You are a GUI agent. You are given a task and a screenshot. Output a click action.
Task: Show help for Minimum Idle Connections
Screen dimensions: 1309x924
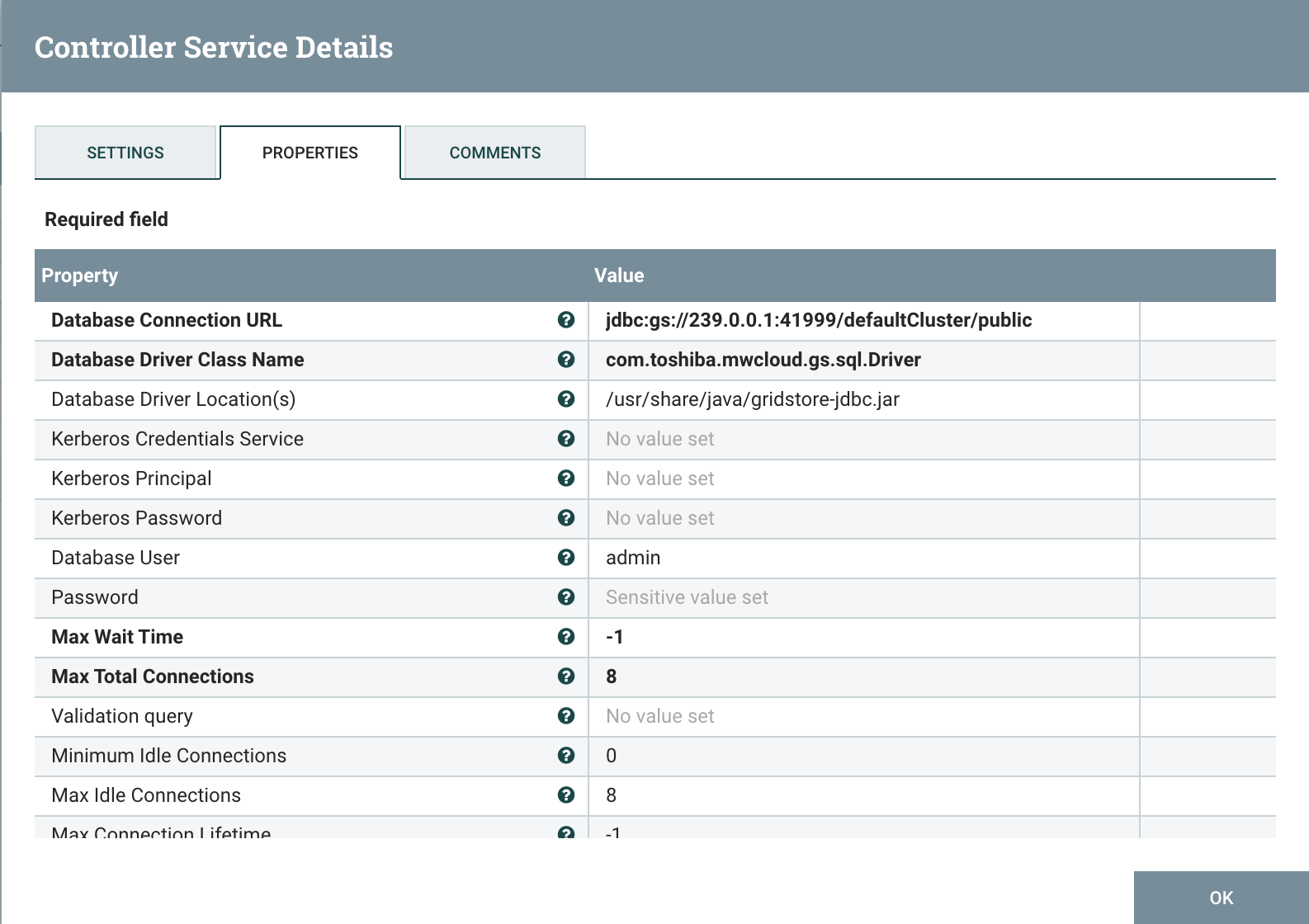[x=566, y=756]
